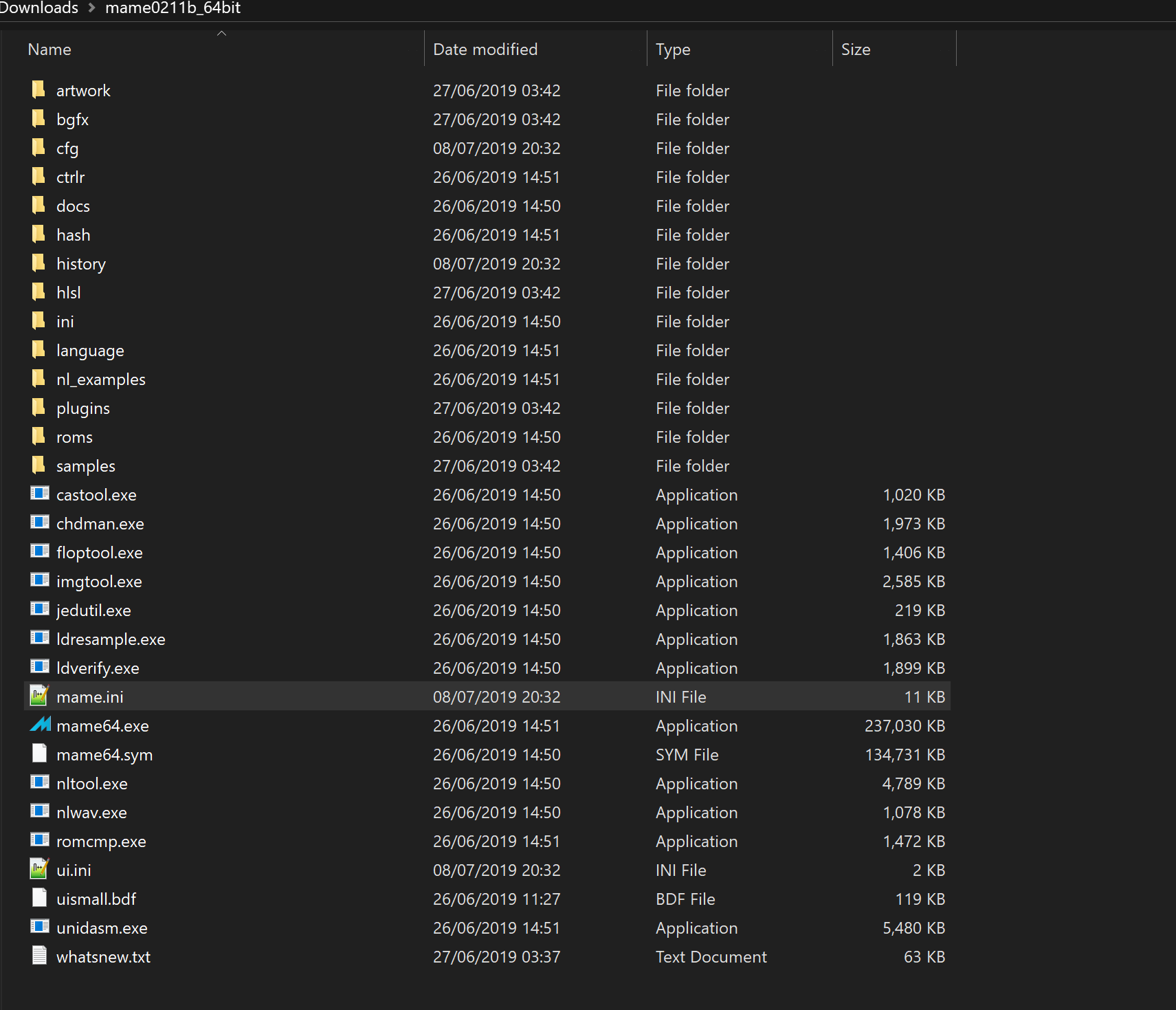Click the hlsl folder icon
This screenshot has height=1010, width=1176.
coord(38,292)
